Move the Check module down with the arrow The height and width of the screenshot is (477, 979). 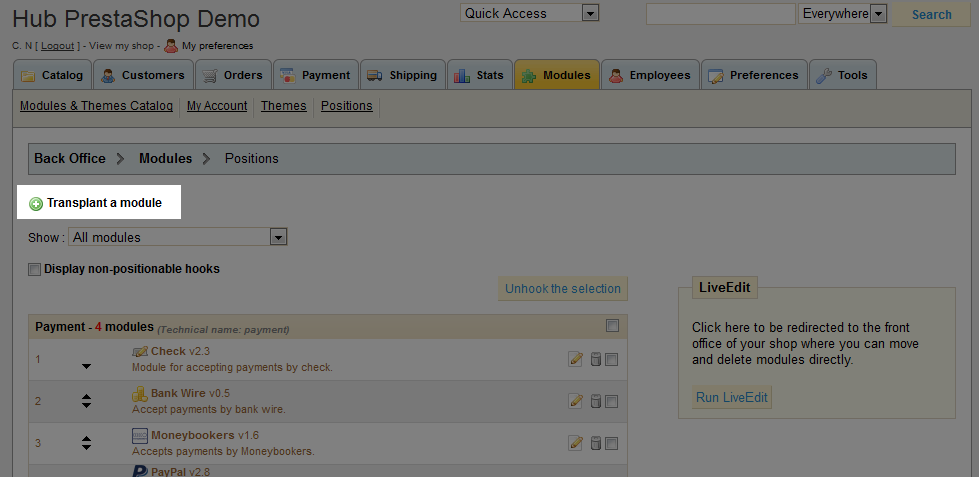point(86,366)
